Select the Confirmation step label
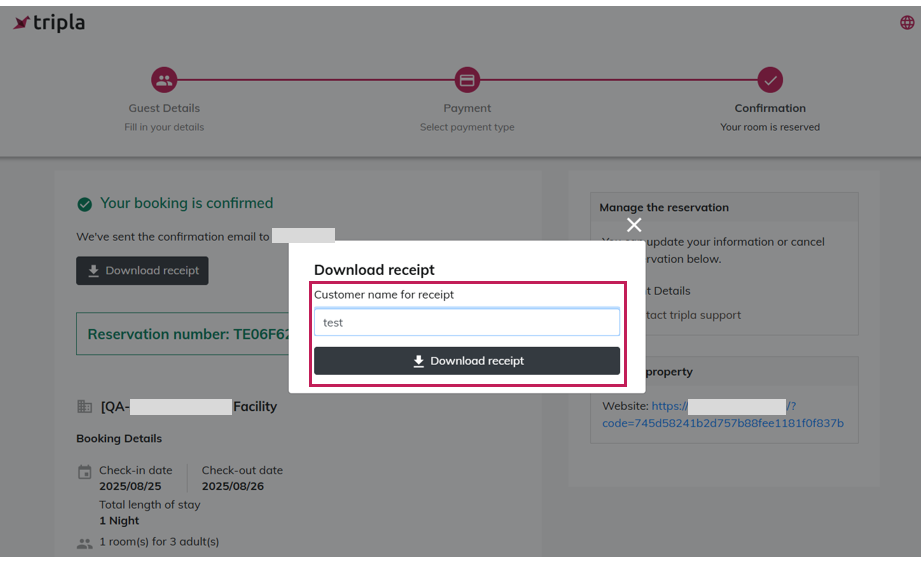This screenshot has height=562, width=921. click(x=769, y=108)
